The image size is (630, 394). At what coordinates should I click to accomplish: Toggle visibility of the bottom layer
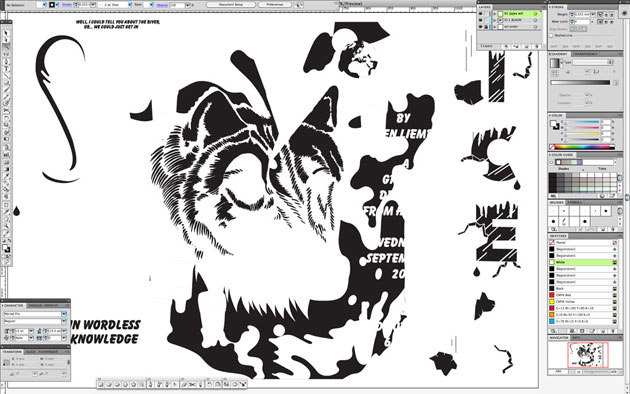pyautogui.click(x=481, y=27)
